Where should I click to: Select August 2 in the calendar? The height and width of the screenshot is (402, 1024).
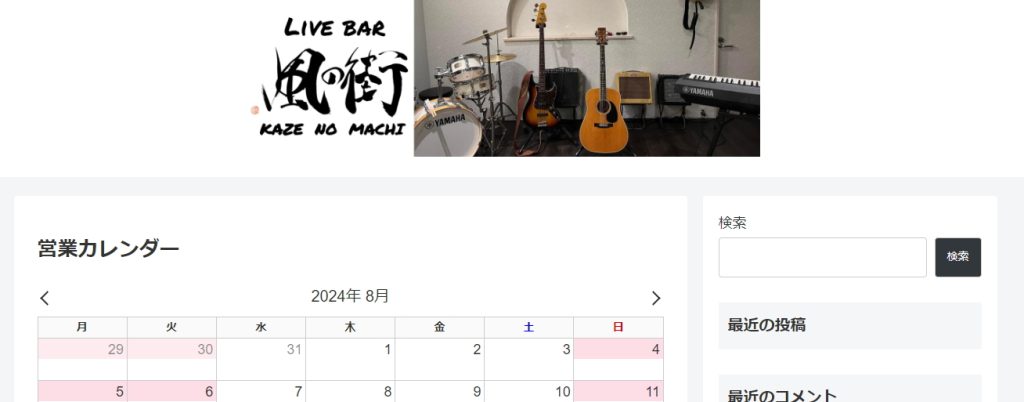tap(440, 360)
